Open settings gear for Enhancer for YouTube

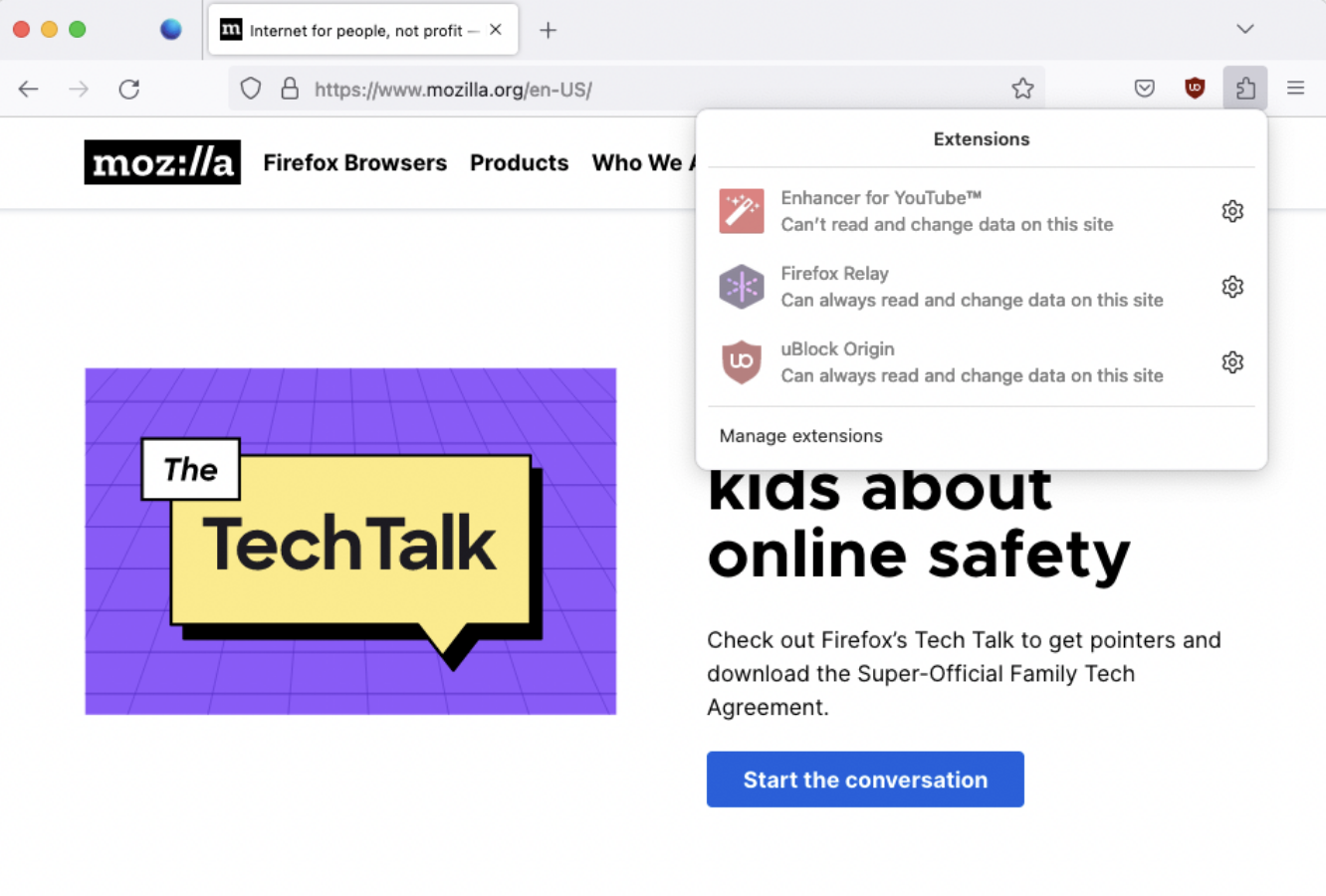click(x=1232, y=211)
